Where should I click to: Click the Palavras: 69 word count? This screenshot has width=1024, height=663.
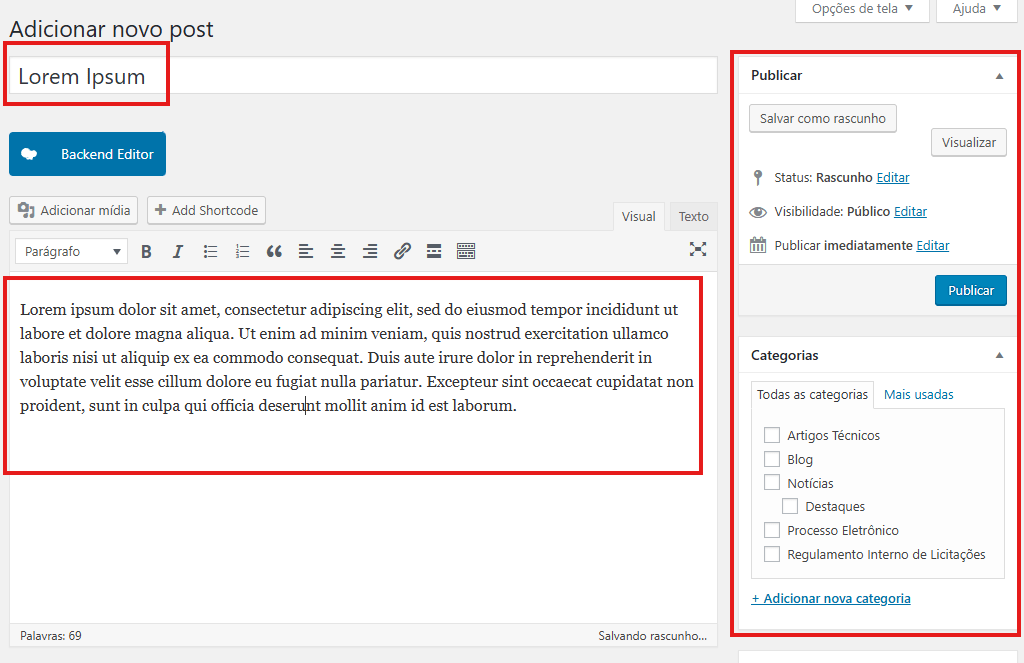[51, 636]
